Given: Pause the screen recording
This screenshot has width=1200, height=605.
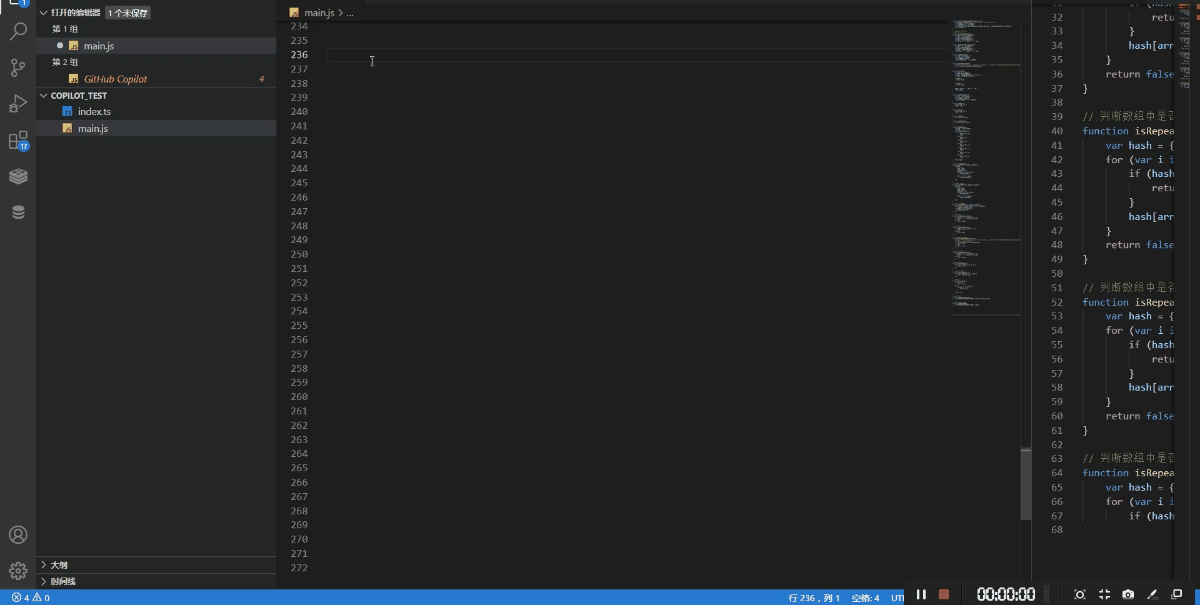Looking at the screenshot, I should (x=921, y=593).
